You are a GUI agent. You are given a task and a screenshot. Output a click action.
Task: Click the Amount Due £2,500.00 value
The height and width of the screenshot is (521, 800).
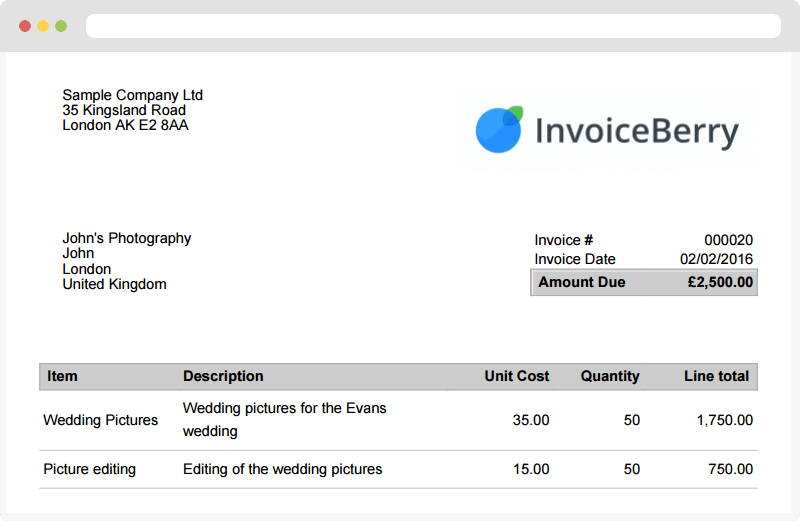pos(720,282)
